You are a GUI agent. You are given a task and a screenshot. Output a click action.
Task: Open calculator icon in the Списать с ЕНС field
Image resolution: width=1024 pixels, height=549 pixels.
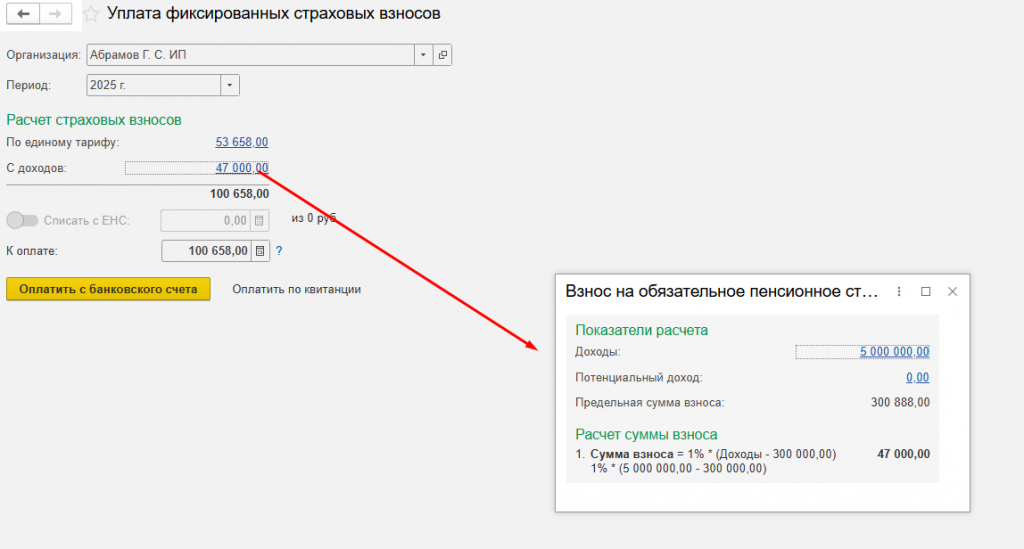(259, 221)
